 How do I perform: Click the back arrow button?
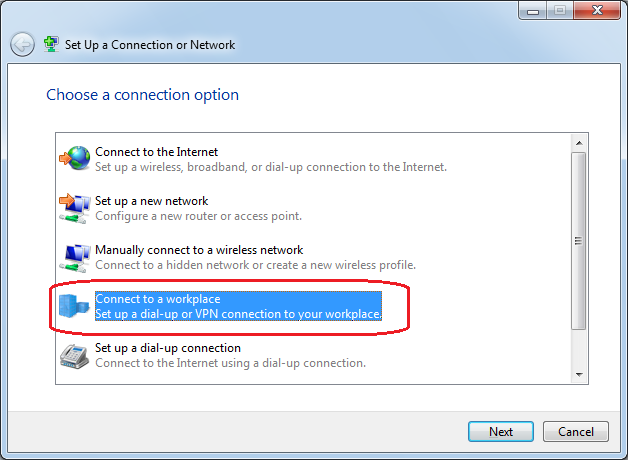(22, 44)
